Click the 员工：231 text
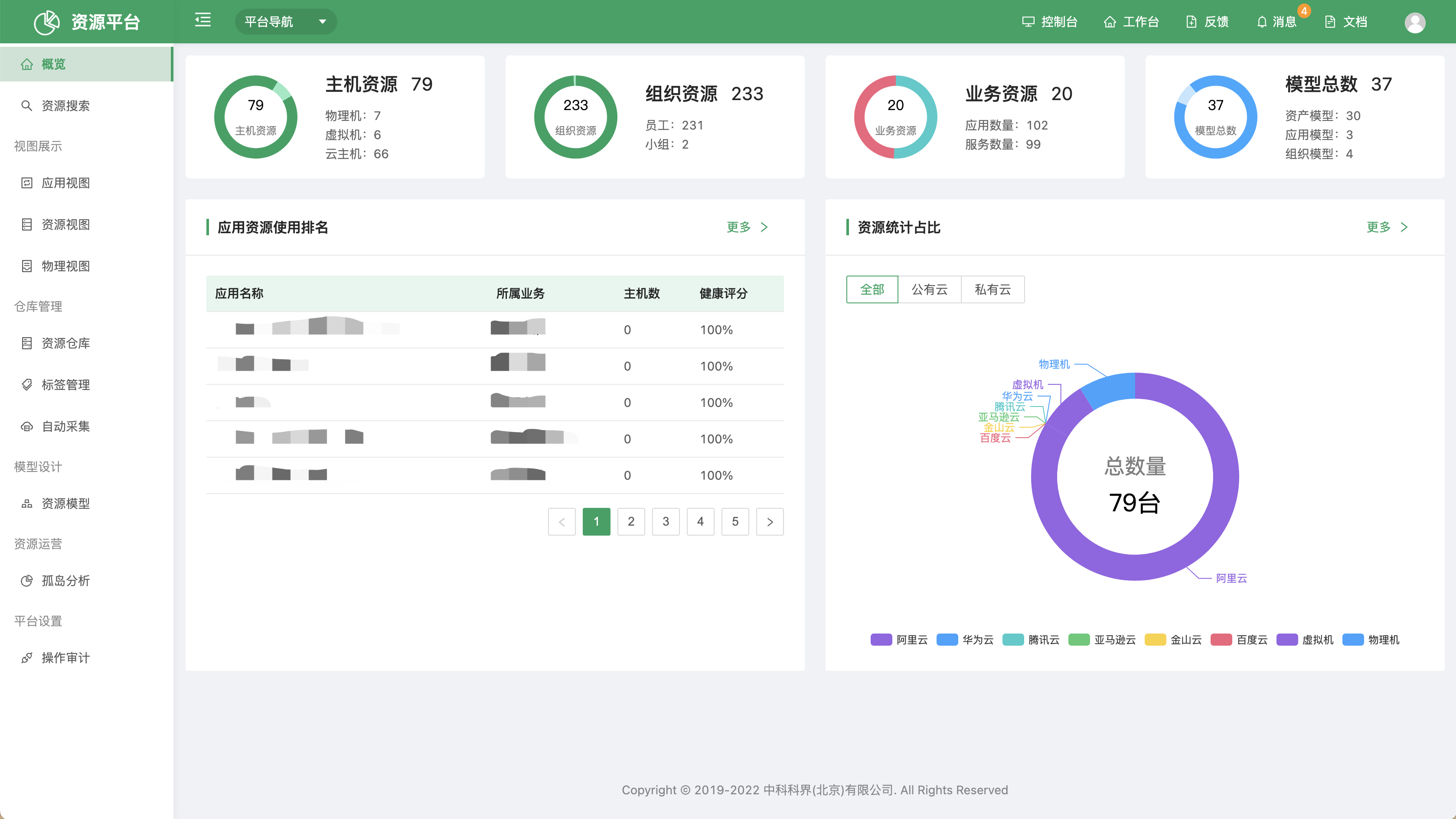The image size is (1456, 819). coord(674,125)
